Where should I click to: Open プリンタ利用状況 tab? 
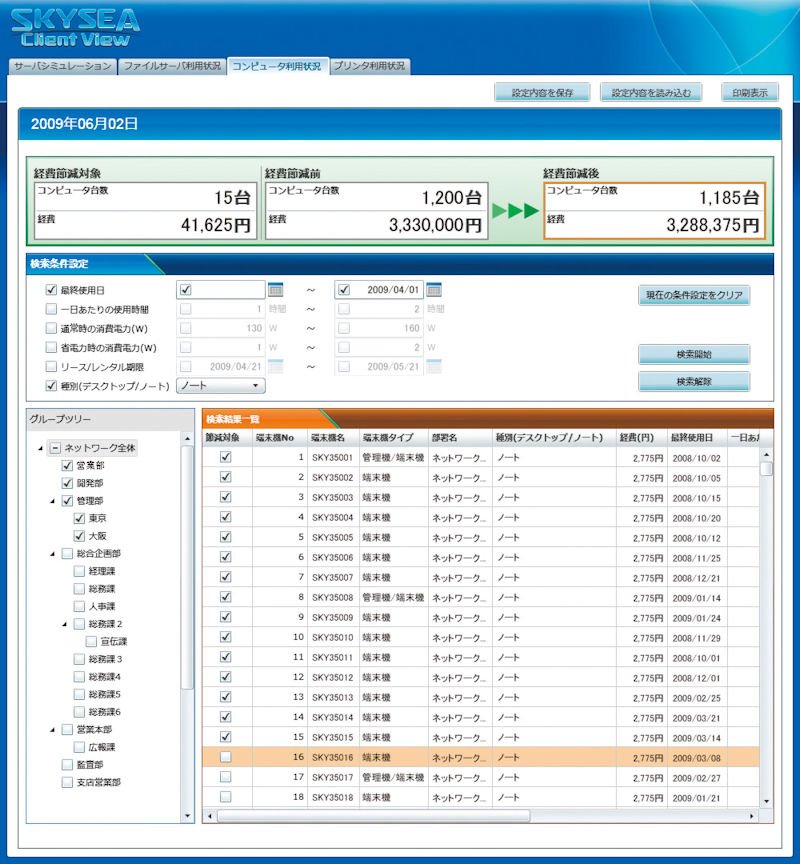tap(370, 66)
